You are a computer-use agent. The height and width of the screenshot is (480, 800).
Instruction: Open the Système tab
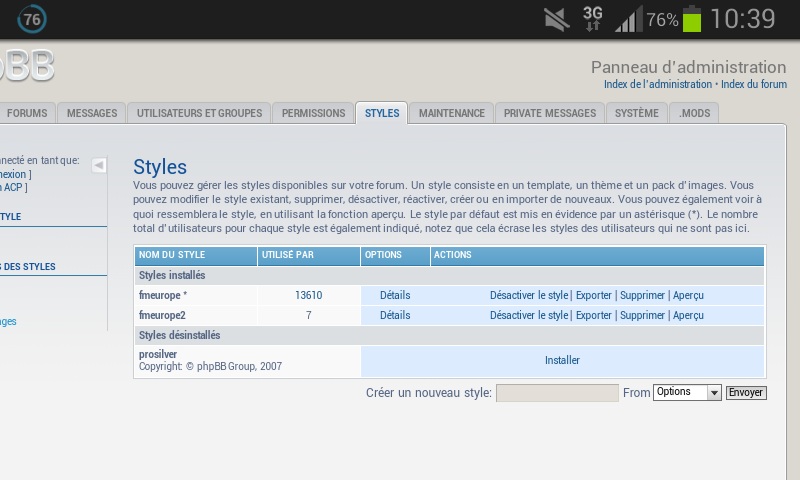[x=637, y=113]
